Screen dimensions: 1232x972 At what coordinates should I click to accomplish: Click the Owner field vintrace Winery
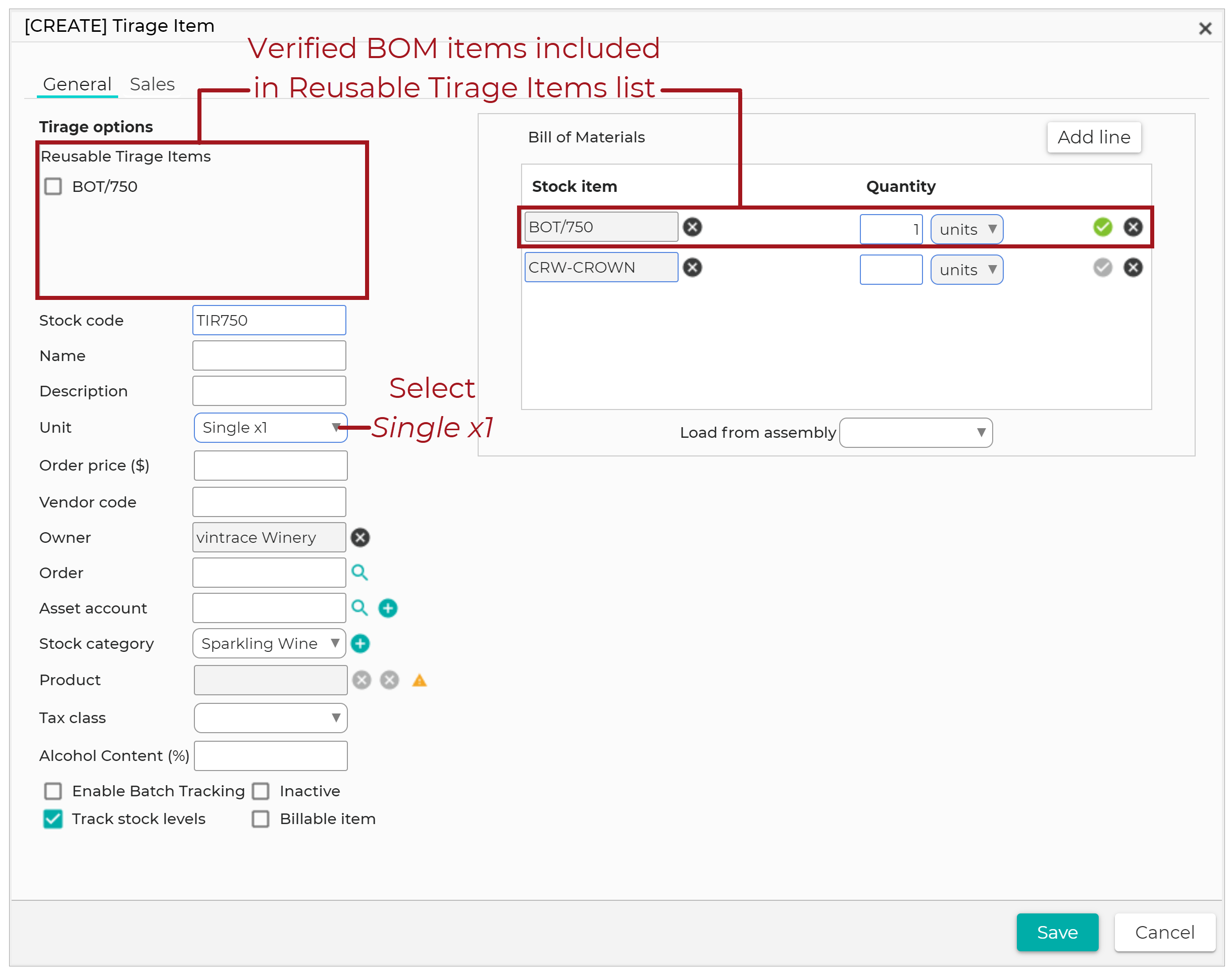click(269, 537)
